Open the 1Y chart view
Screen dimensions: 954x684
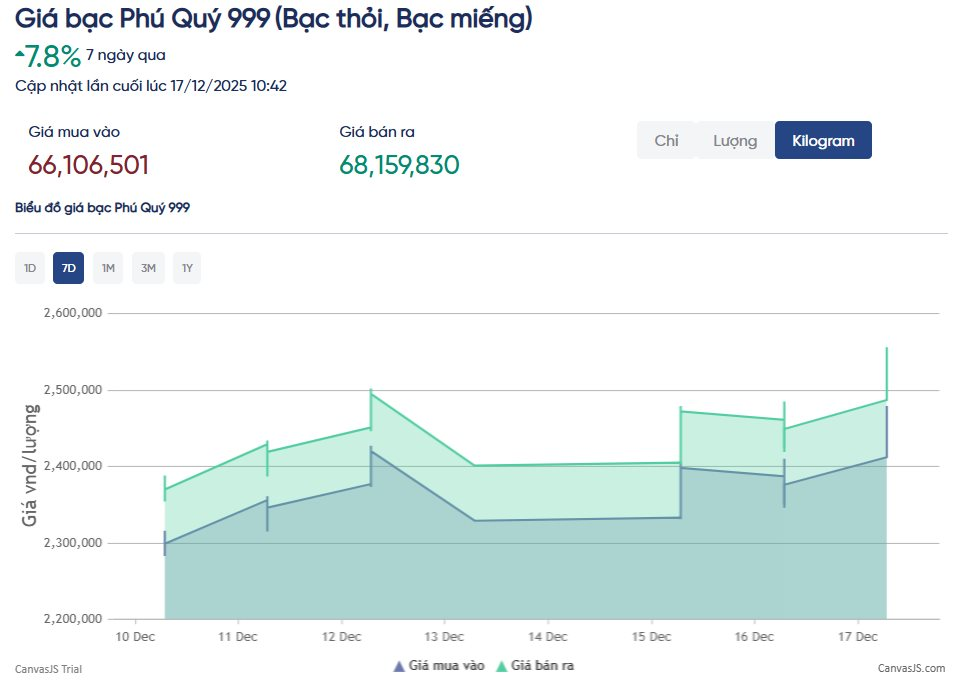pyautogui.click(x=186, y=268)
